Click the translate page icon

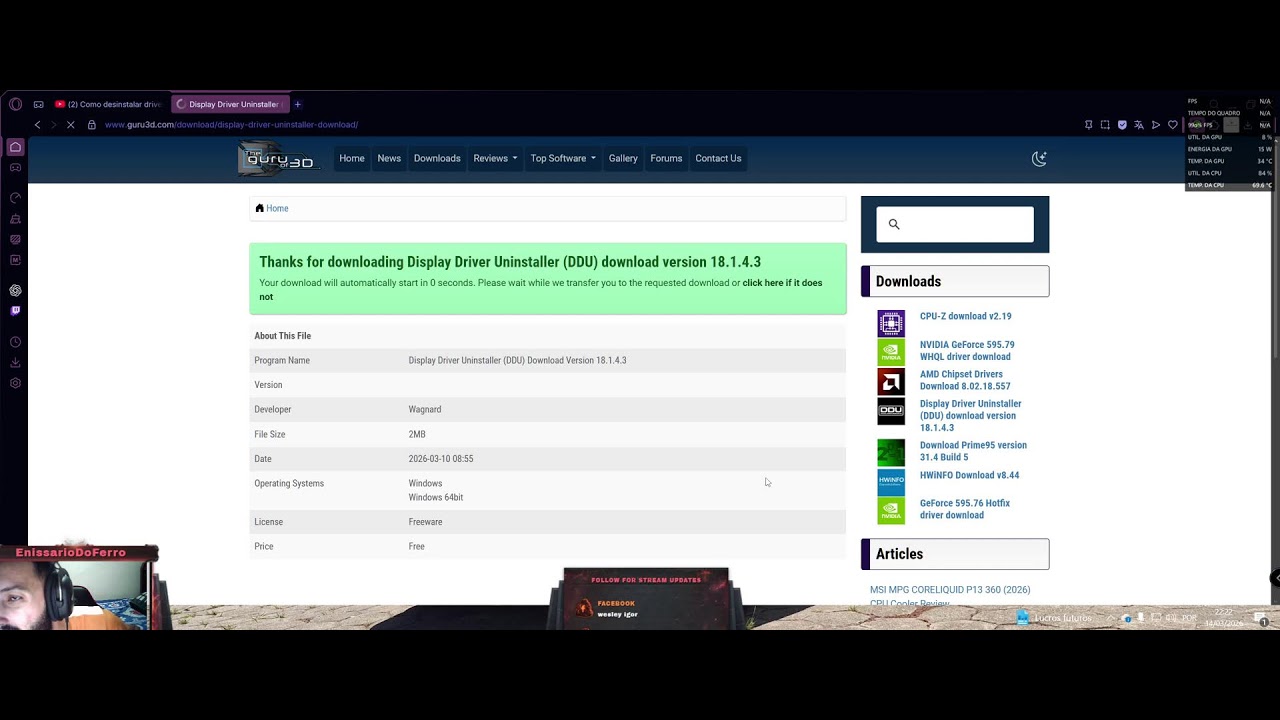click(1139, 125)
